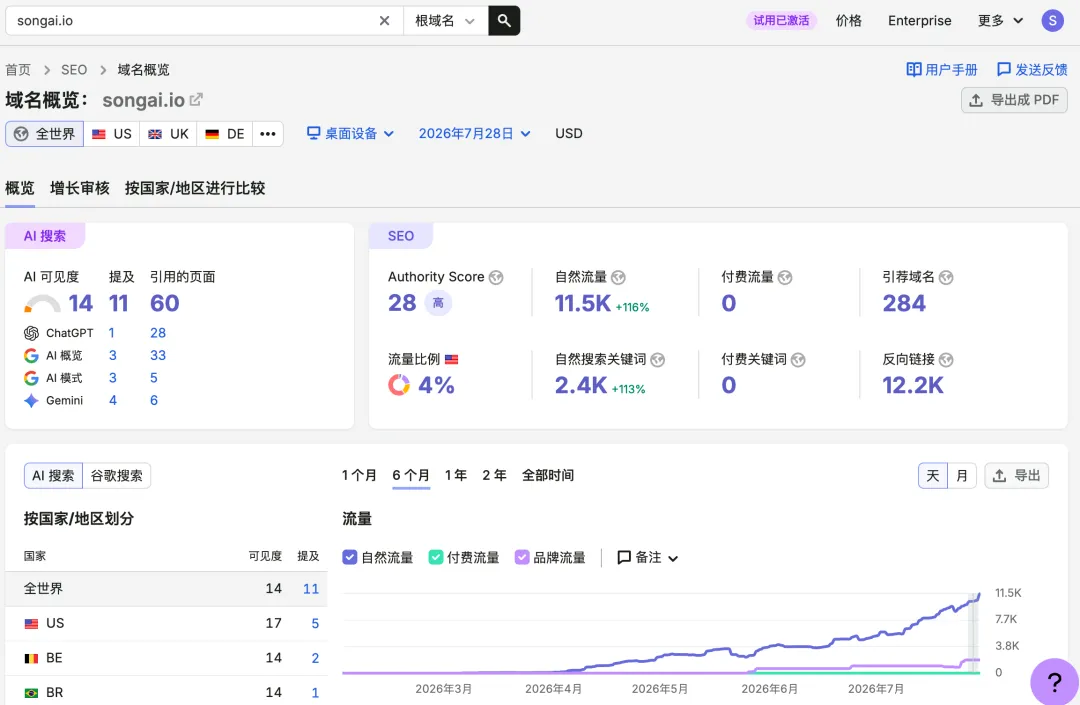
Task: Open the 反向链接 12.2K value
Action: pos(913,386)
